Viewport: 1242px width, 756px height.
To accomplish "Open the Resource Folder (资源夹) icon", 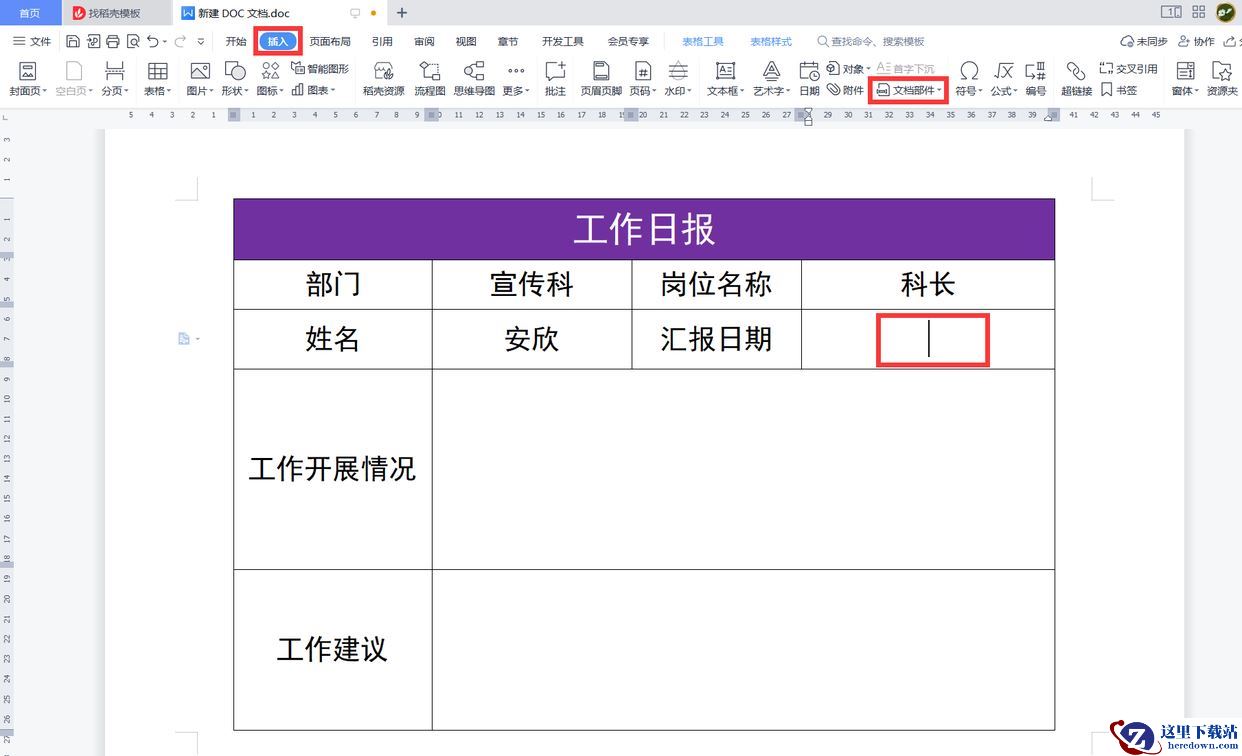I will tap(1221, 71).
